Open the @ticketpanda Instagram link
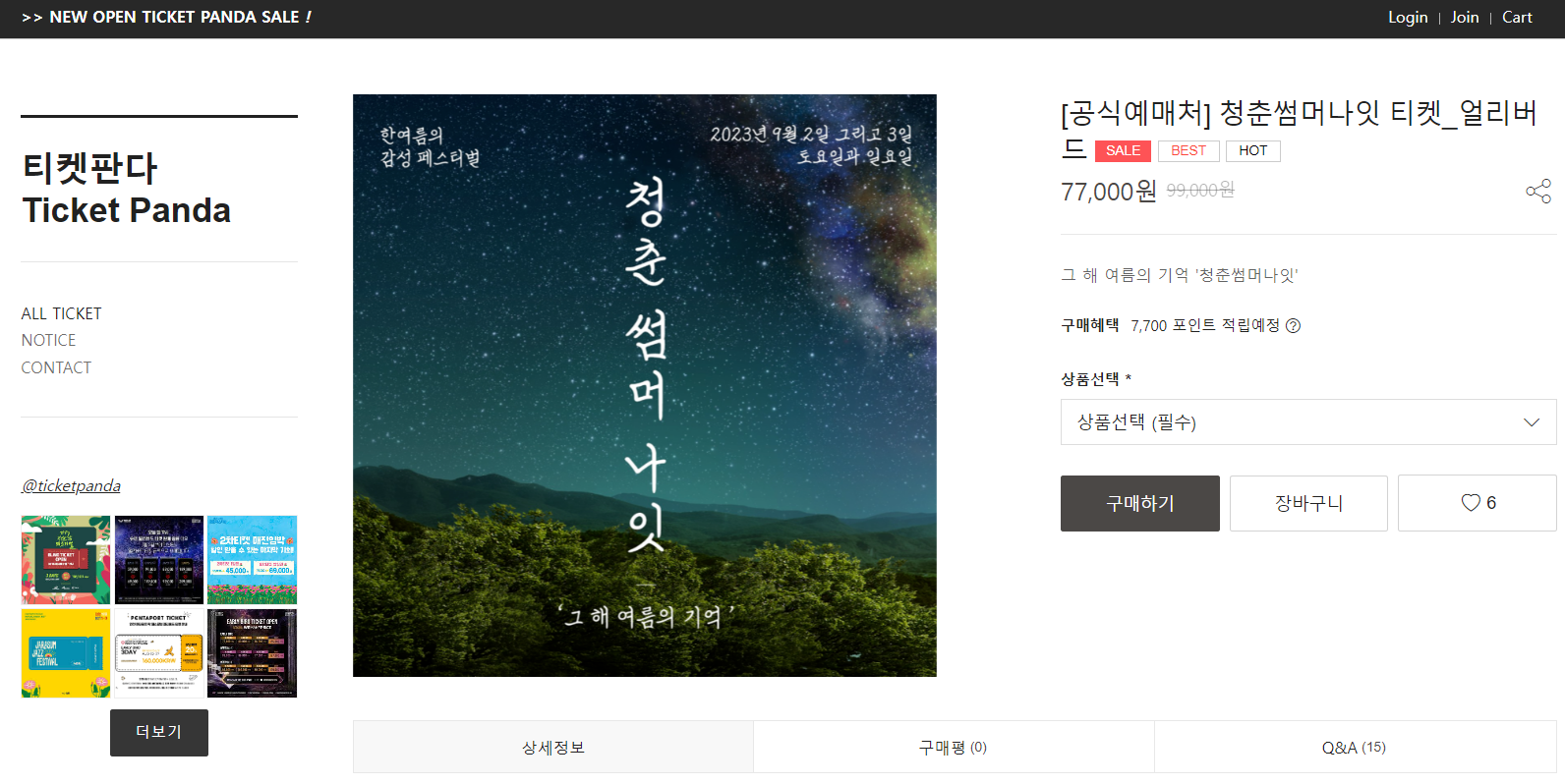 point(71,485)
